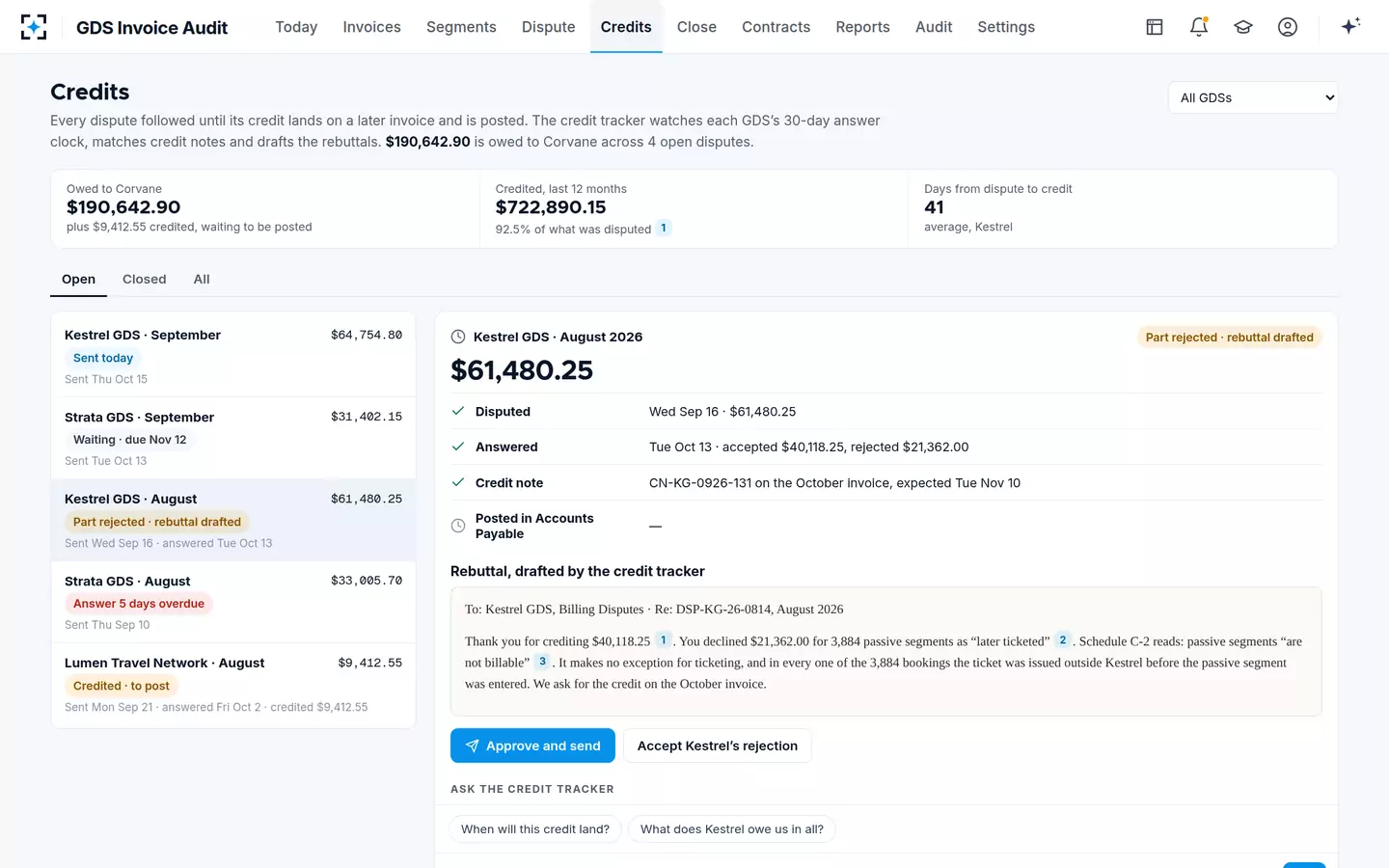Open the Kestrel GDS · September dispute
1389x868 pixels.
pyautogui.click(x=233, y=356)
